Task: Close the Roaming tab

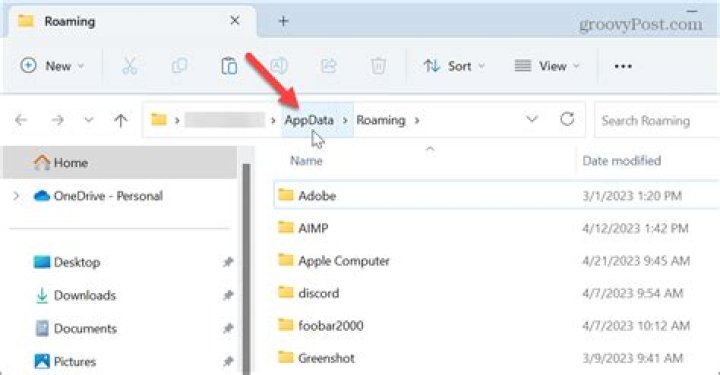Action: [235, 21]
